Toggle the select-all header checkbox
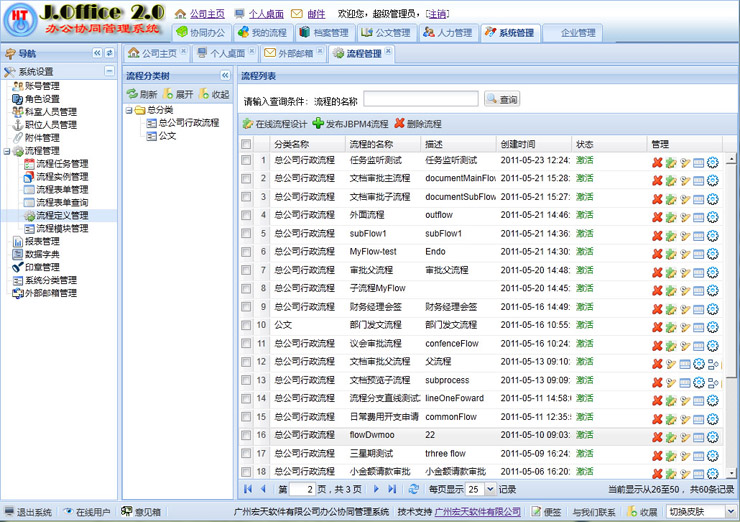This screenshot has height=522, width=740. pos(247,145)
